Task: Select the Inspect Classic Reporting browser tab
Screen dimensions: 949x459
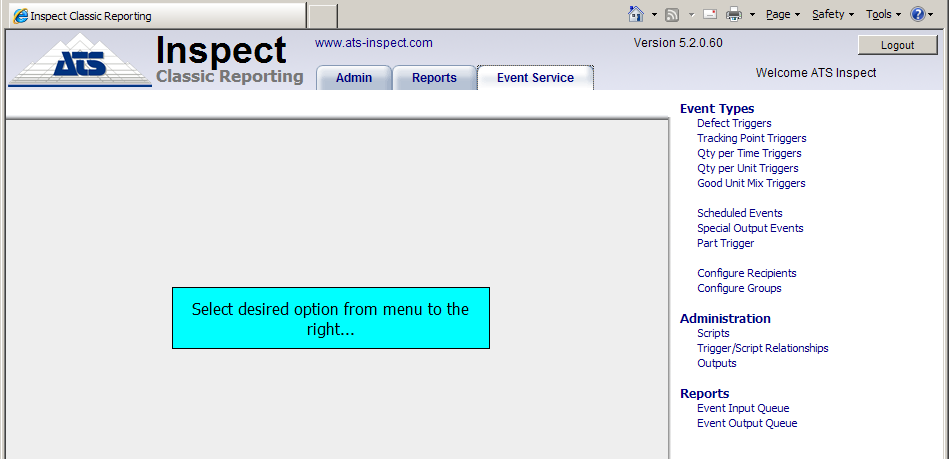Action: coord(159,16)
